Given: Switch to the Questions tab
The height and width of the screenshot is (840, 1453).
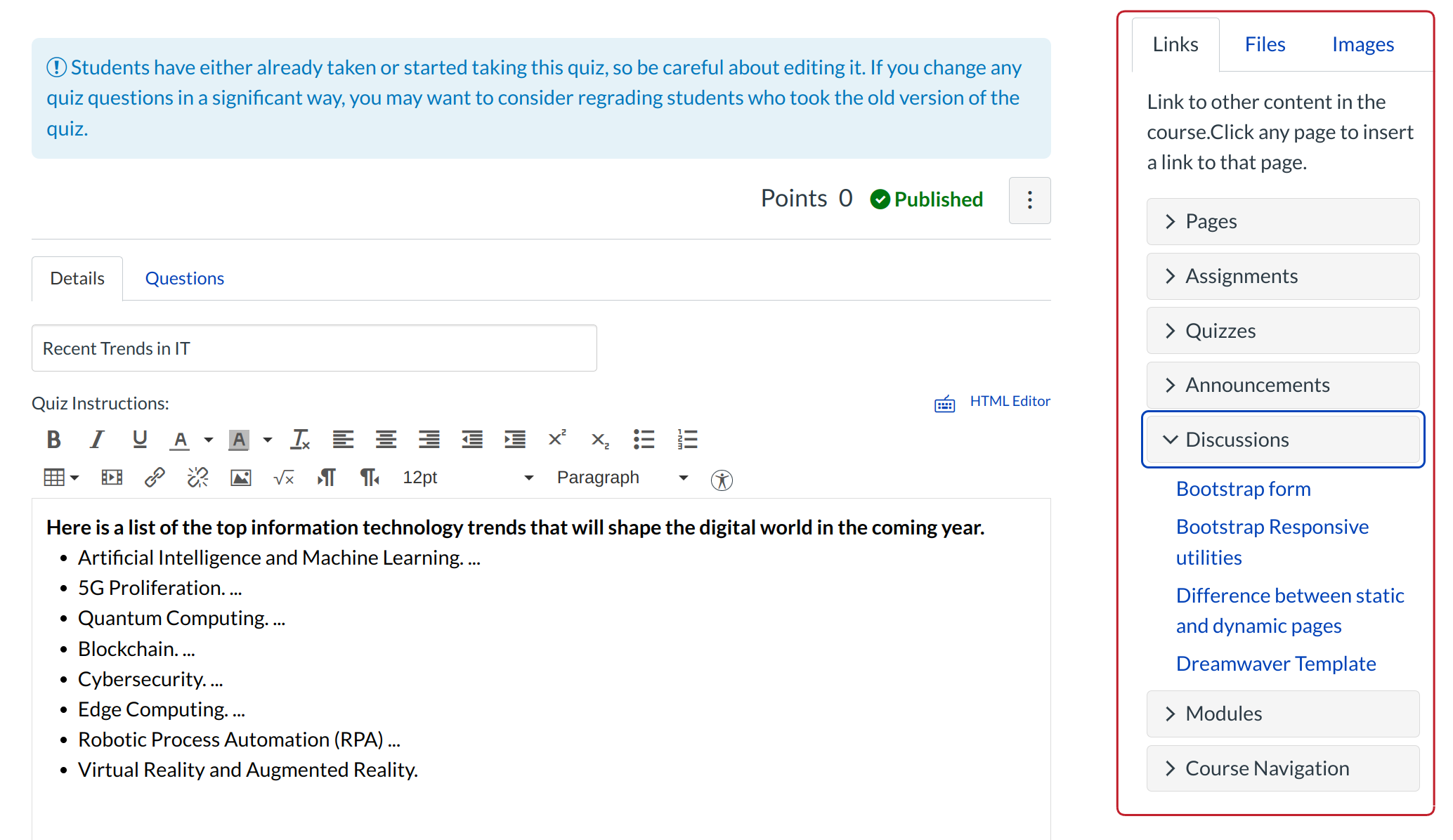Looking at the screenshot, I should pos(184,277).
